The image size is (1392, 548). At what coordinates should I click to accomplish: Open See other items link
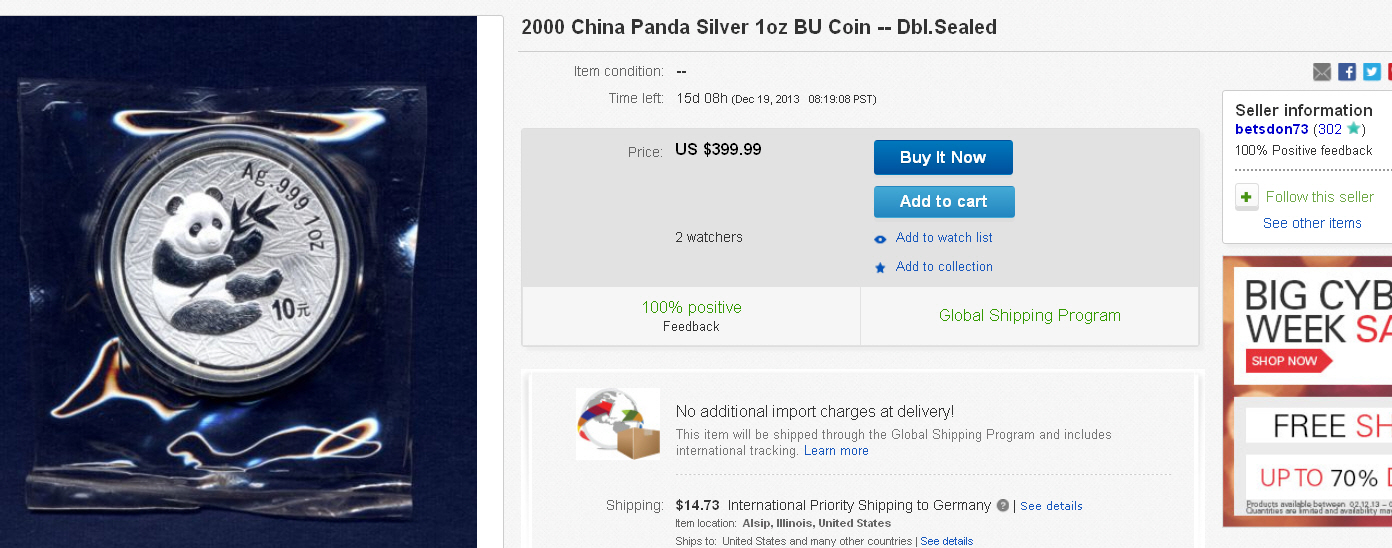coord(1312,223)
